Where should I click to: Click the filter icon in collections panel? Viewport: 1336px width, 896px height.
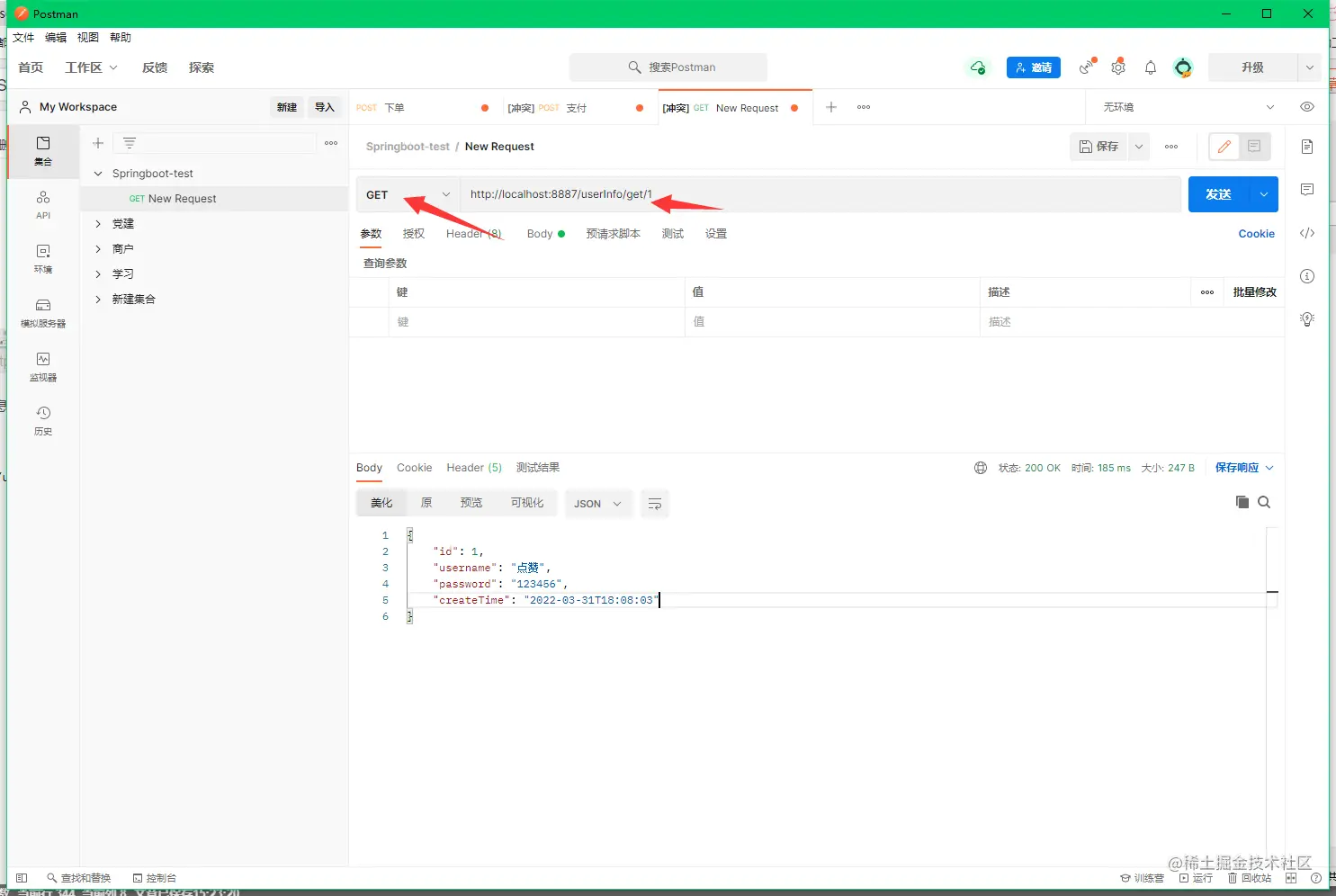130,143
